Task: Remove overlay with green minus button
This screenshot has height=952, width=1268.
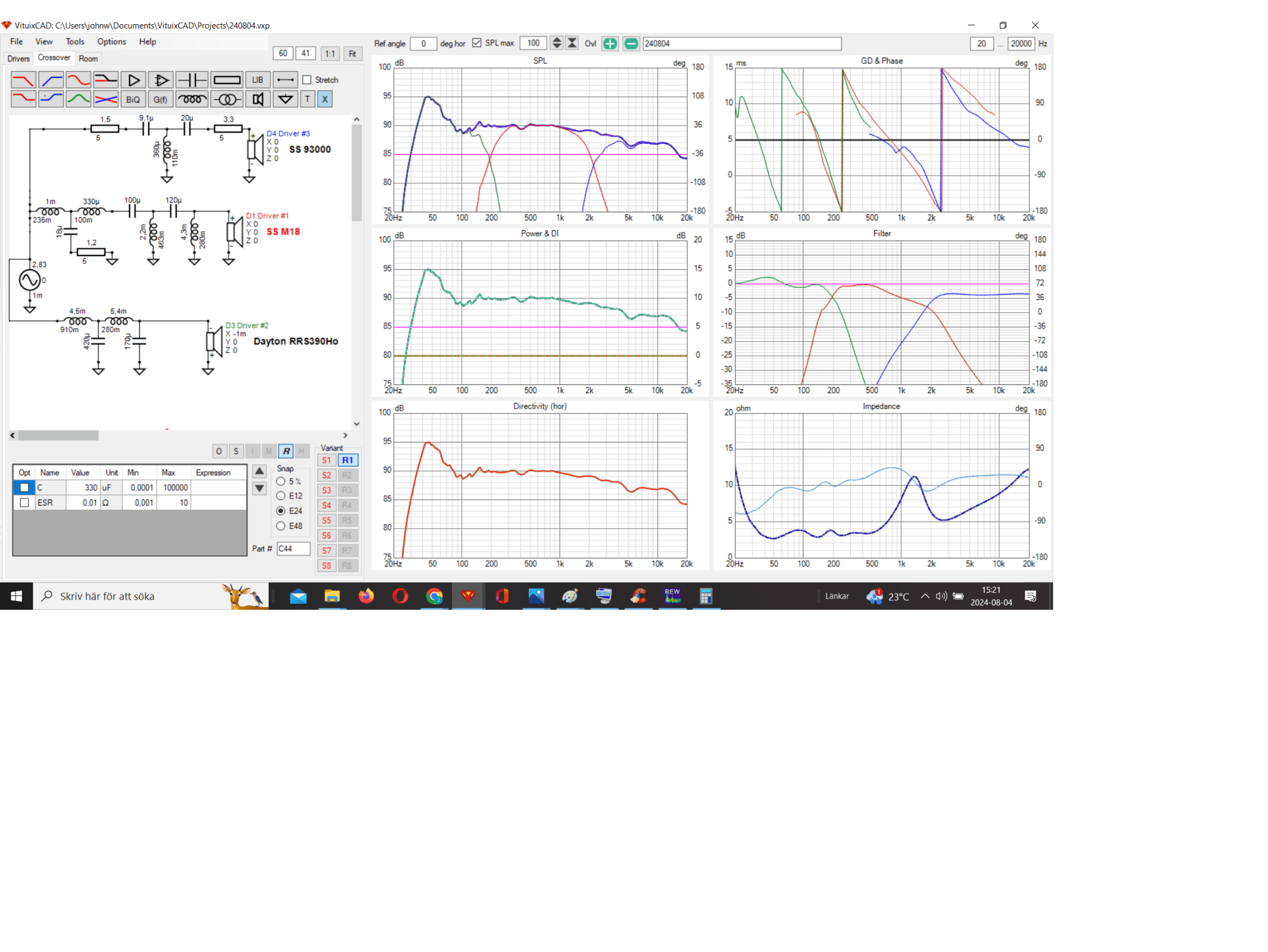Action: pyautogui.click(x=631, y=43)
